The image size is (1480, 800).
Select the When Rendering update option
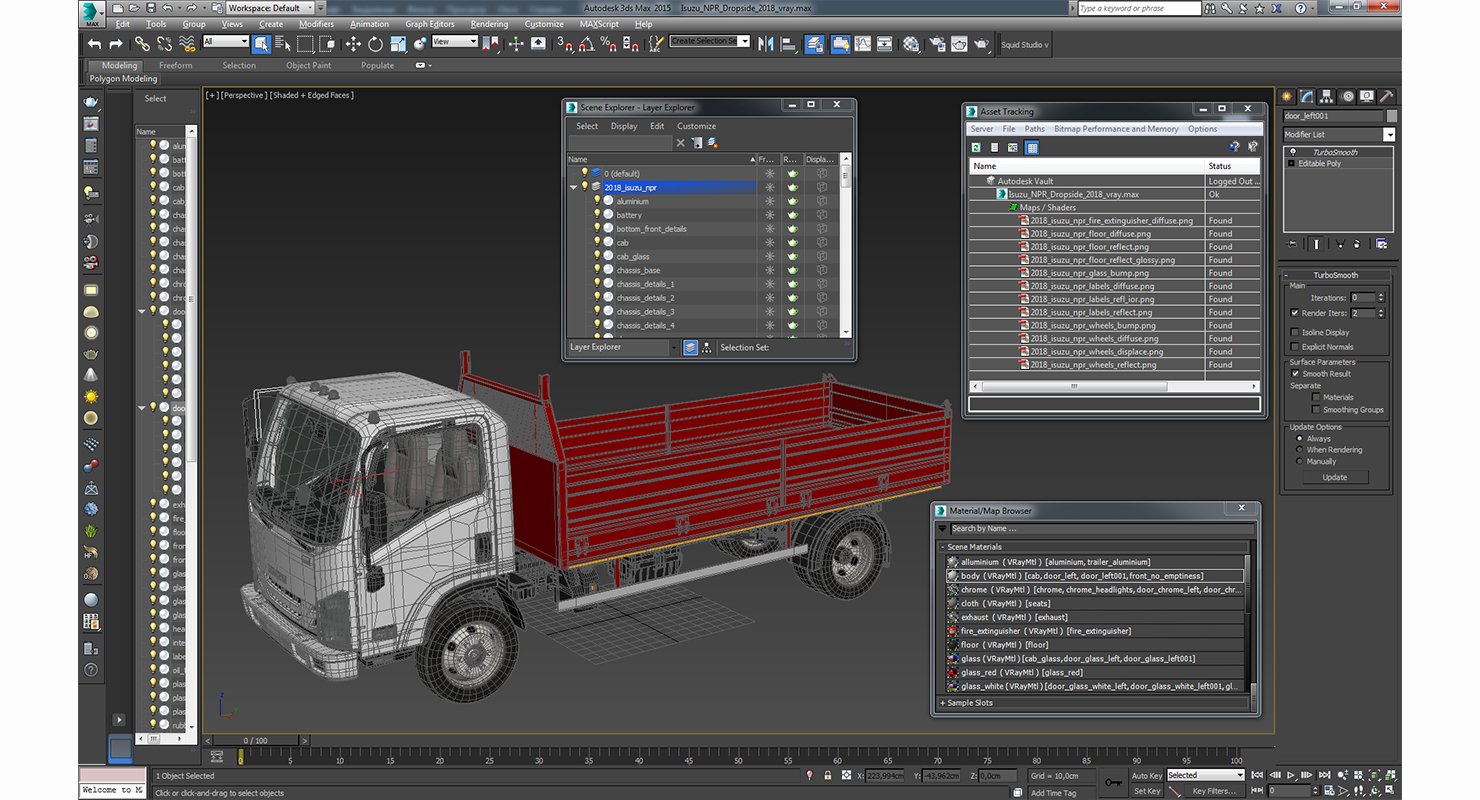[x=1300, y=450]
